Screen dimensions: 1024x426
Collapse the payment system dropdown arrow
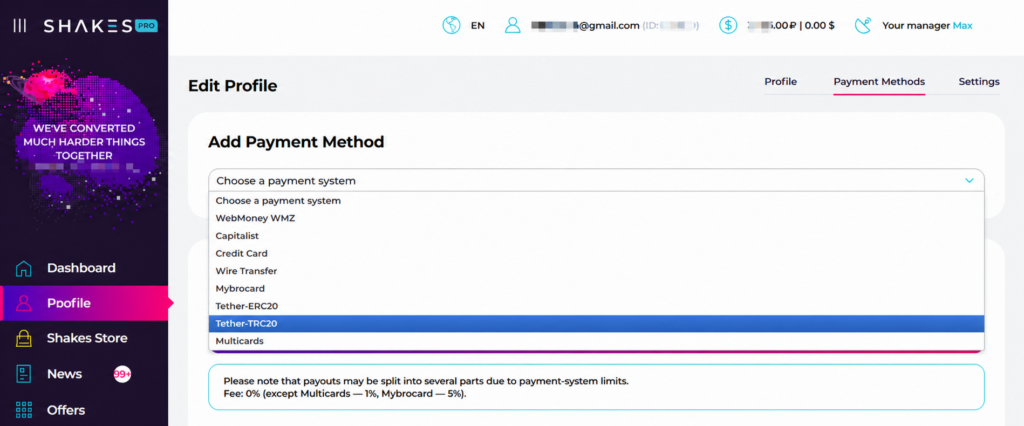click(969, 180)
